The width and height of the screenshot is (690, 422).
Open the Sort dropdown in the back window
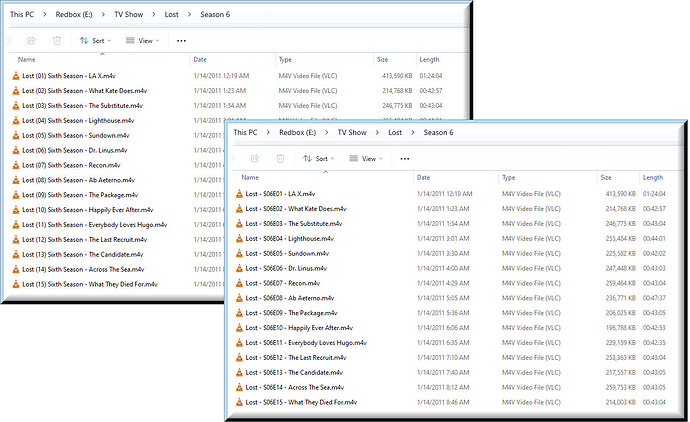[x=95, y=40]
